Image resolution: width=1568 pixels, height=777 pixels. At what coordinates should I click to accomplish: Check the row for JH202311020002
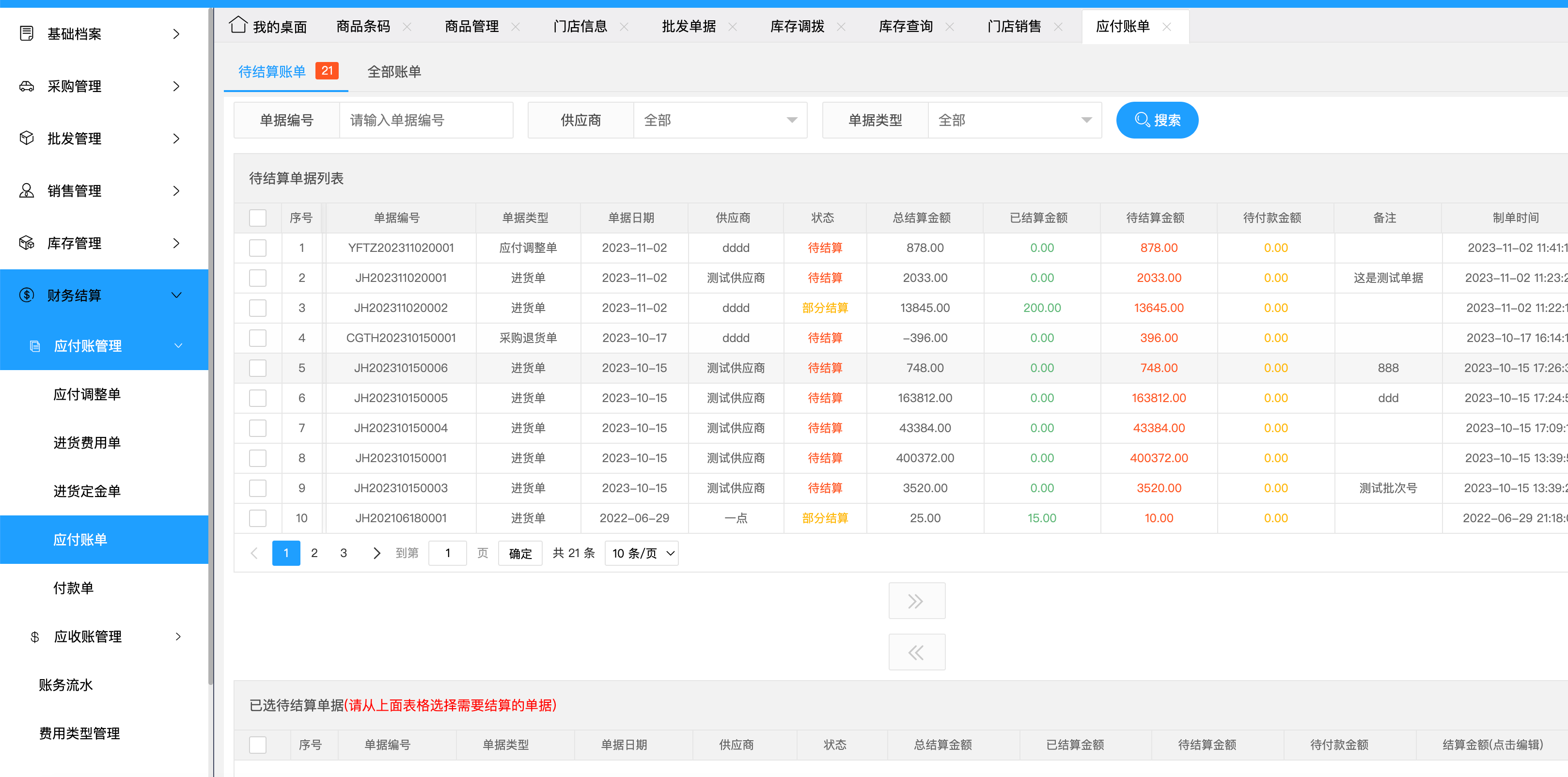coord(258,308)
